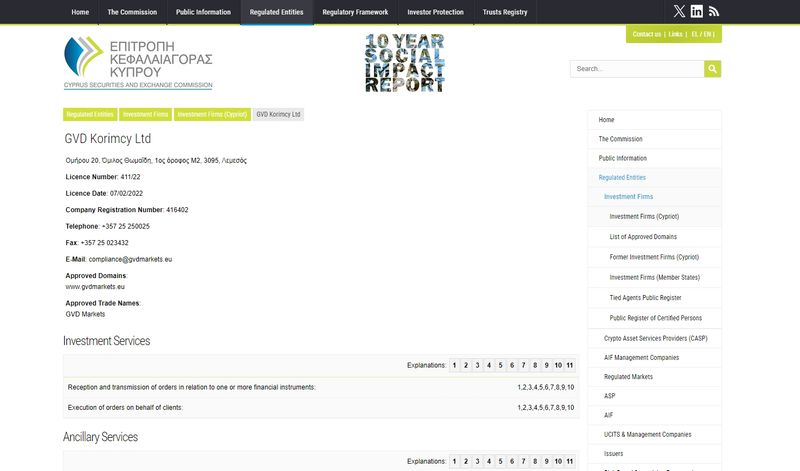
Task: Click Investment Services explanation 5
Action: coord(501,365)
